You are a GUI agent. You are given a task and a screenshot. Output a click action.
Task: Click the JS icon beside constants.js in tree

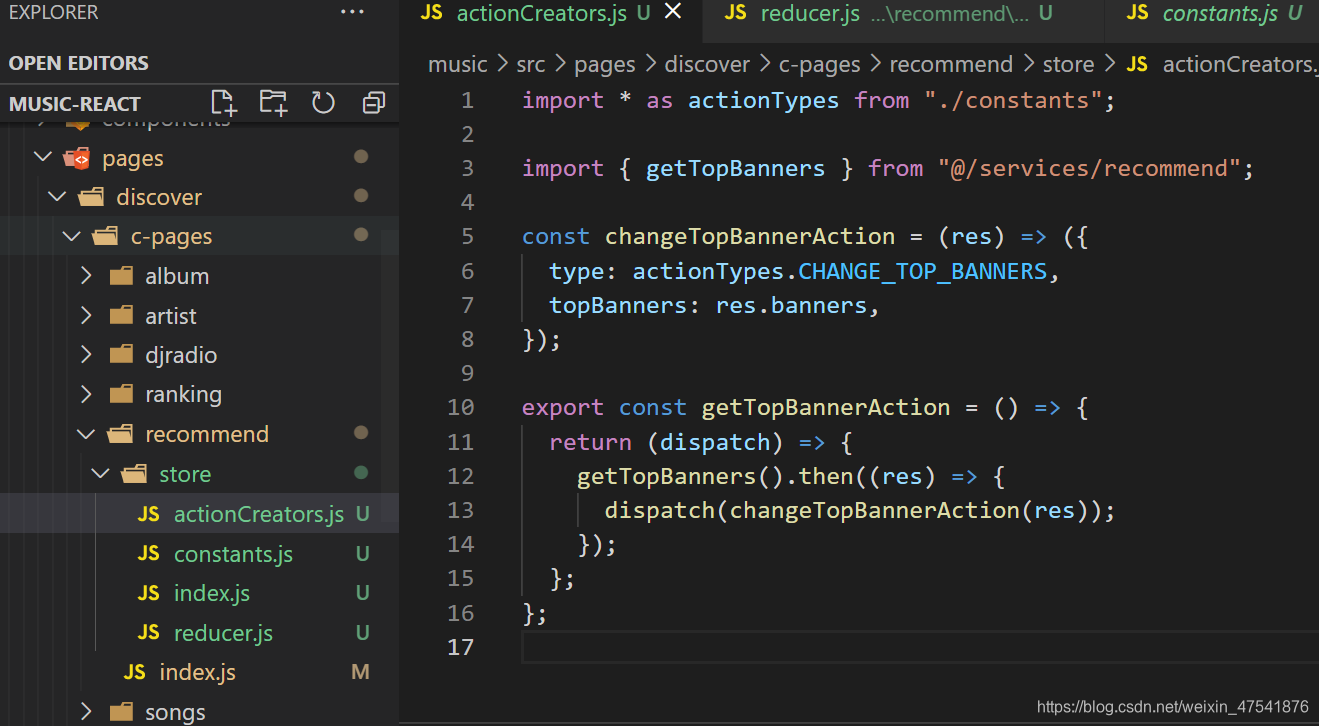(x=149, y=553)
